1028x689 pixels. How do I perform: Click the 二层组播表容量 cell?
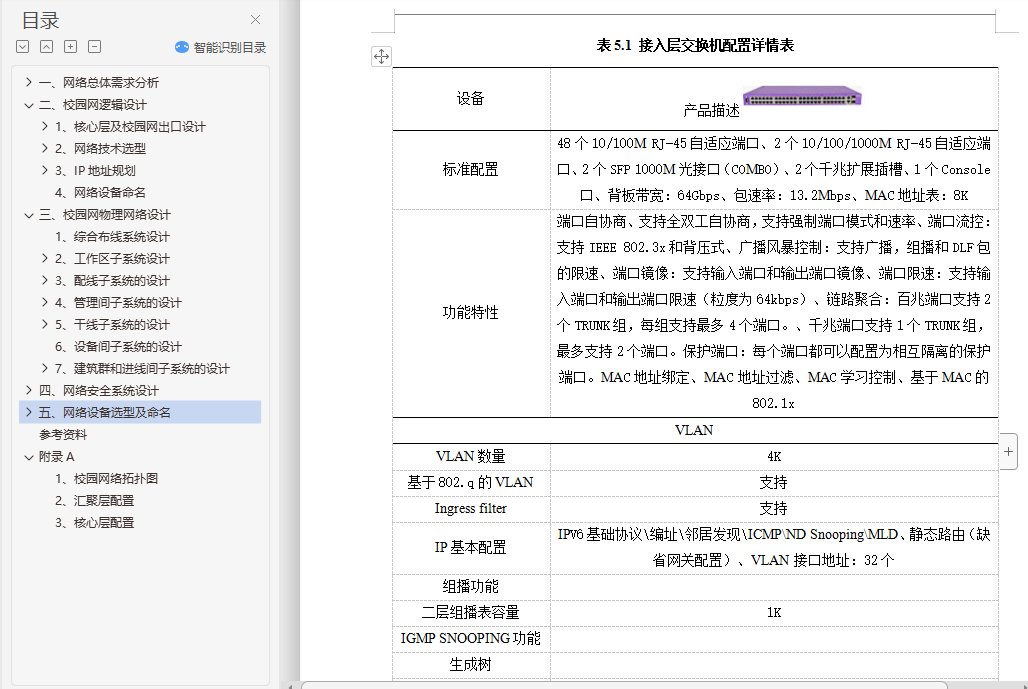pos(470,612)
